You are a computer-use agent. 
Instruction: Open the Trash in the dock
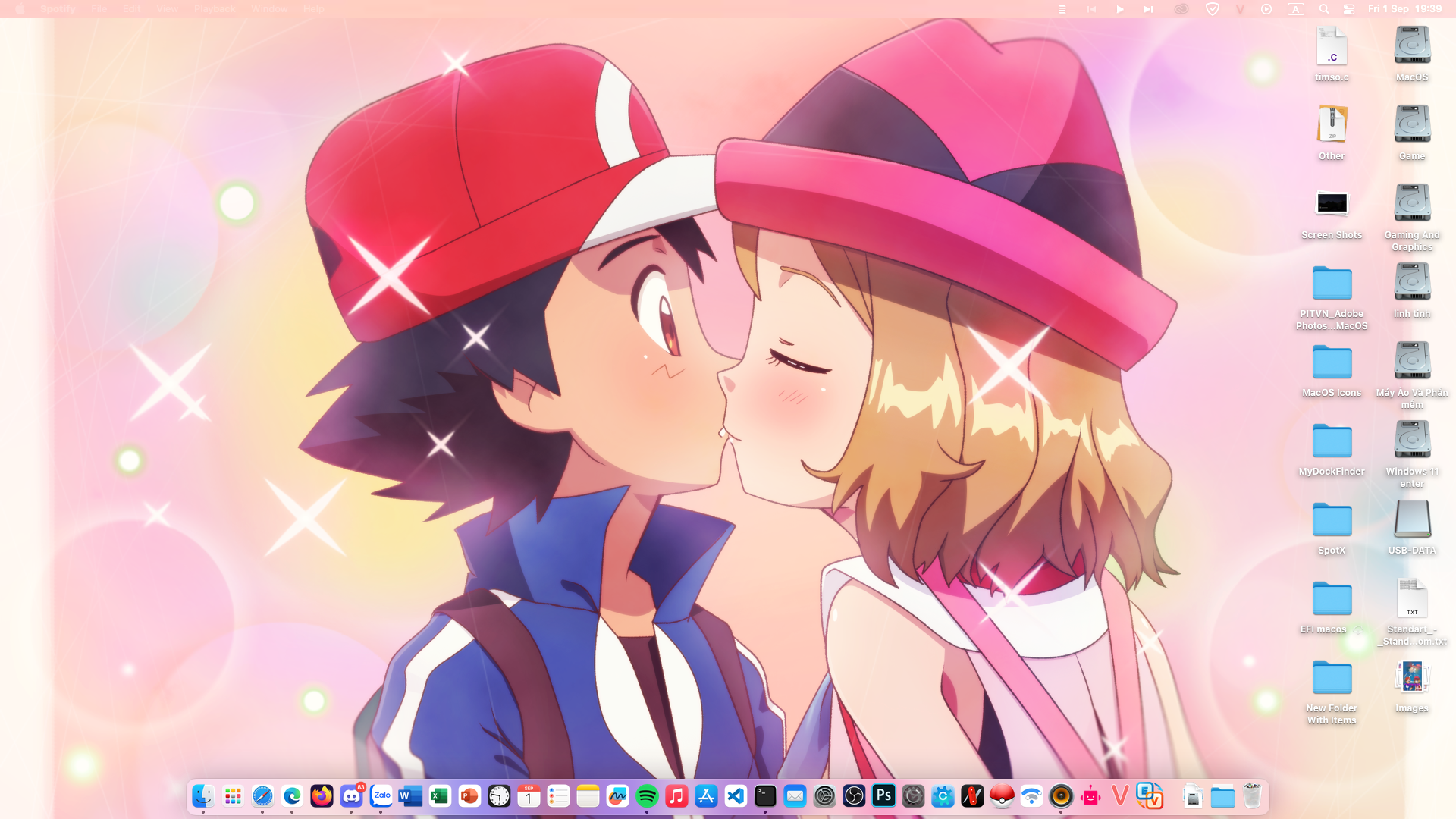pyautogui.click(x=1252, y=796)
